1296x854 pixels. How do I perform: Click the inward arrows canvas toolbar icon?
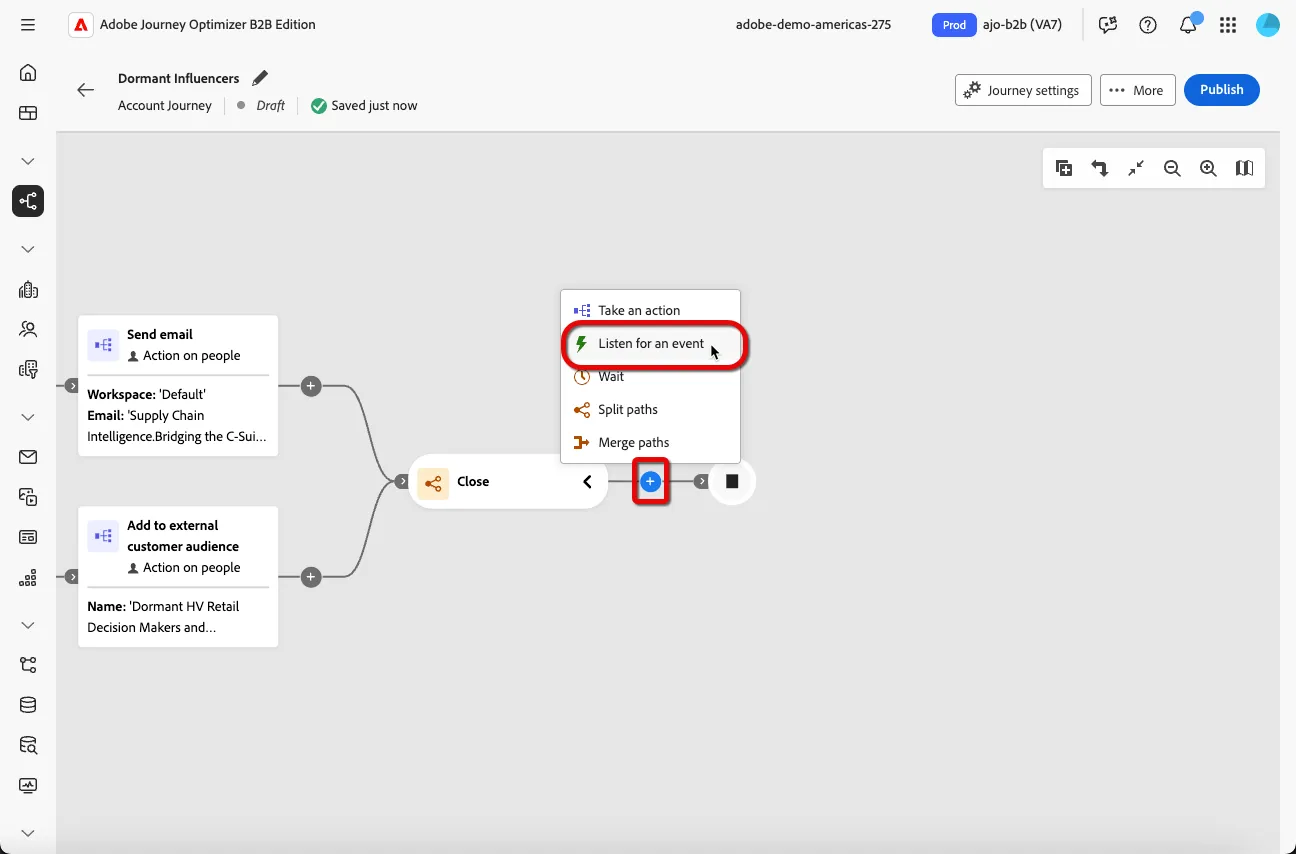[x=1136, y=169]
